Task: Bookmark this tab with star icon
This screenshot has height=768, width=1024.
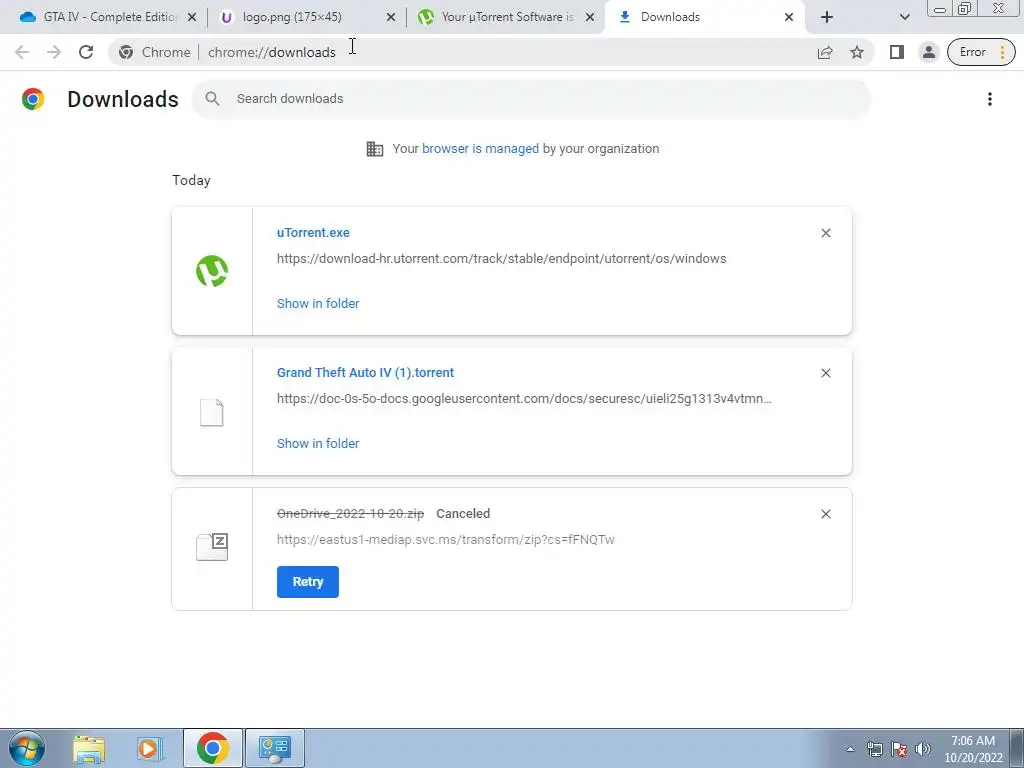Action: point(857,52)
